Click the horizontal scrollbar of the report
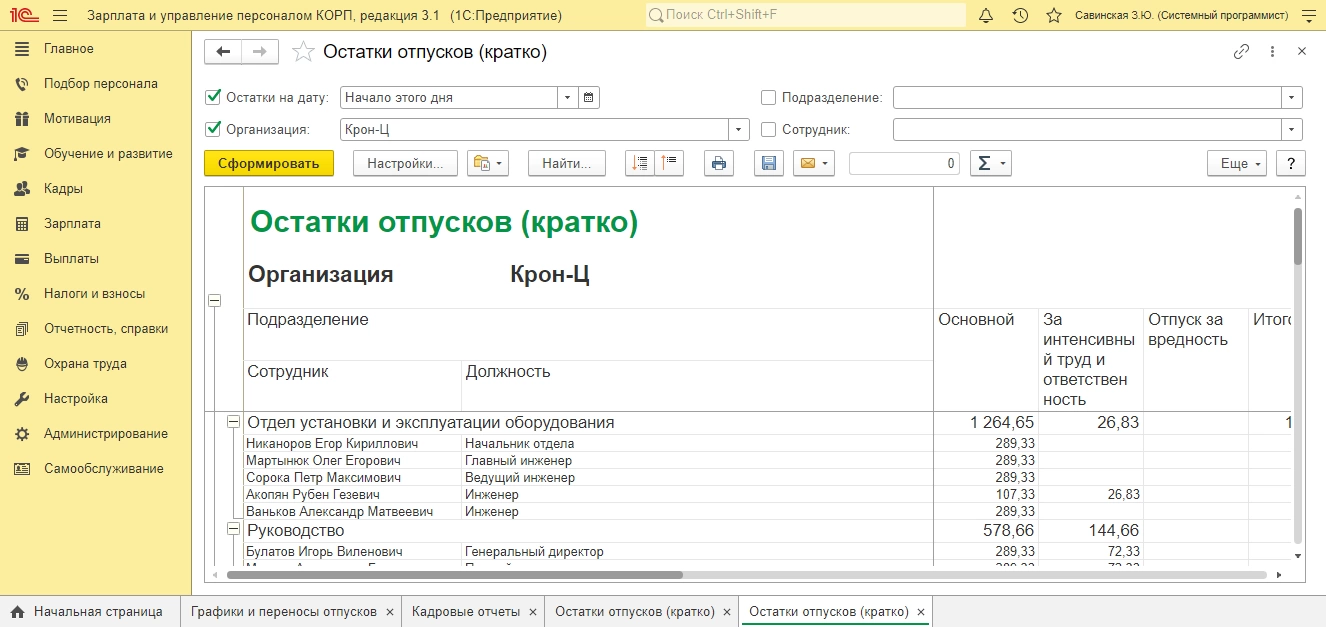This screenshot has width=1326, height=627. click(455, 575)
